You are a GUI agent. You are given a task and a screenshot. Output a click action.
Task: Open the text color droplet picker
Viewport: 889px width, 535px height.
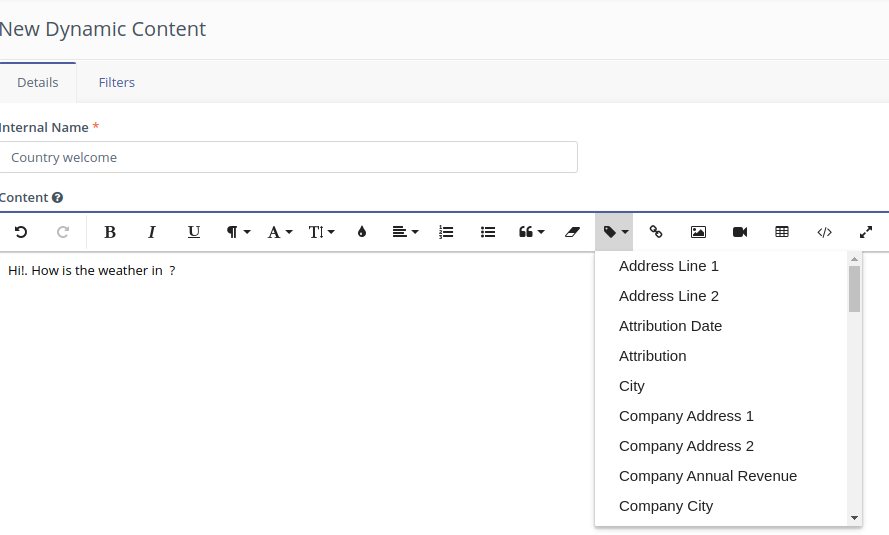click(x=362, y=232)
